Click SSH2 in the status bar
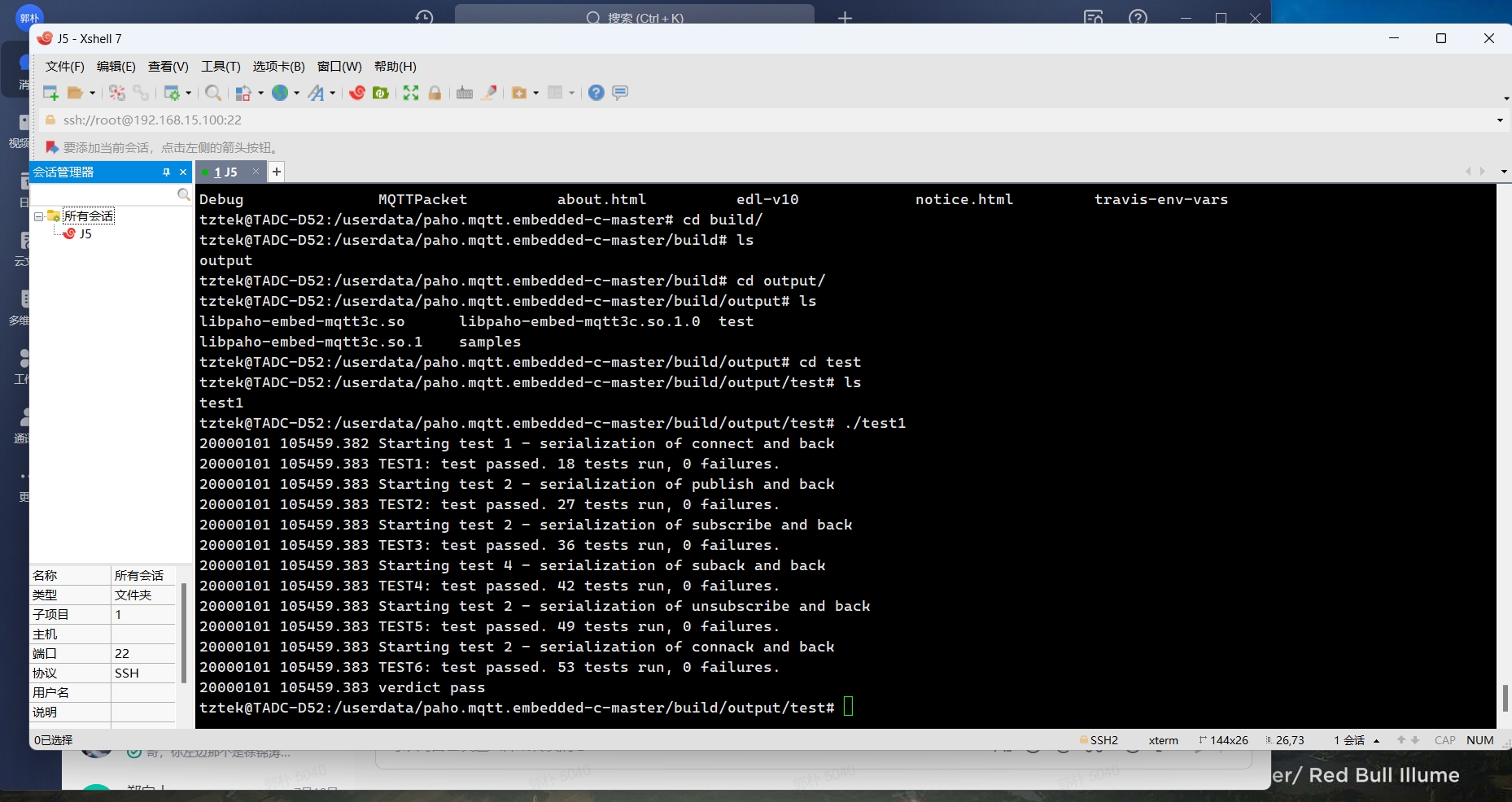Viewport: 1512px width, 802px height. pyautogui.click(x=1099, y=741)
